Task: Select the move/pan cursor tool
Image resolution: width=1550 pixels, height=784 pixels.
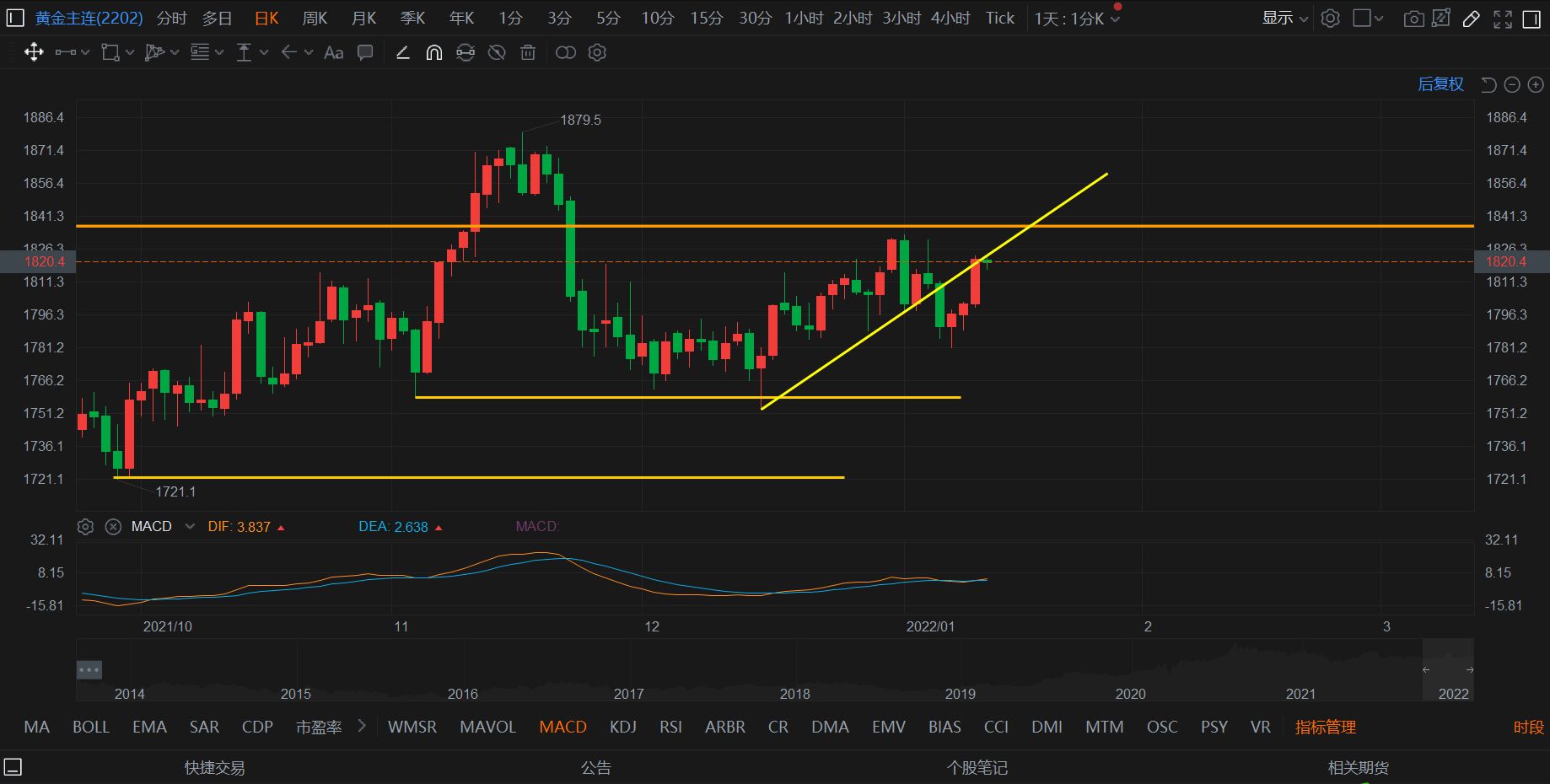Action: tap(34, 53)
